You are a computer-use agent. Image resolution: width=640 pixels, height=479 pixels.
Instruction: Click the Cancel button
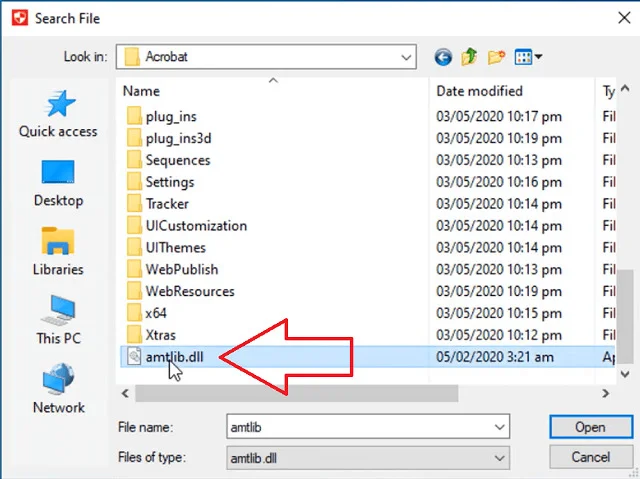(591, 457)
